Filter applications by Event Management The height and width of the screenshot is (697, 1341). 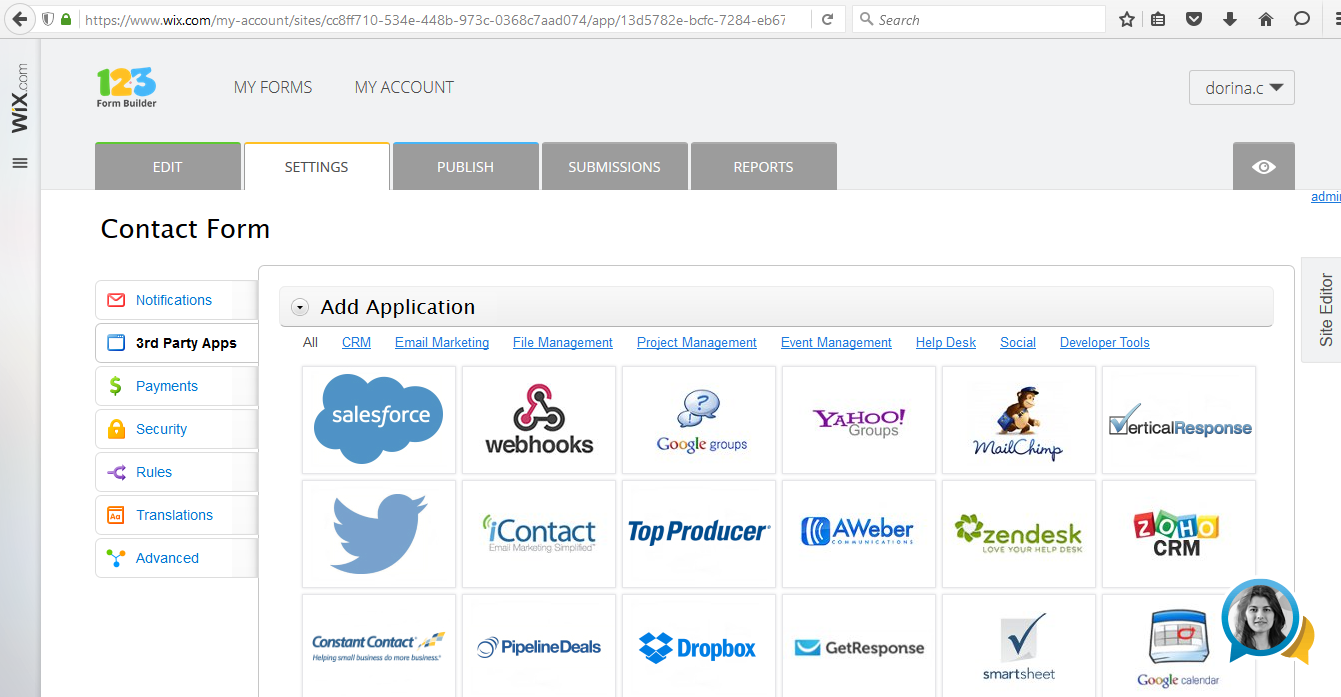coord(836,342)
